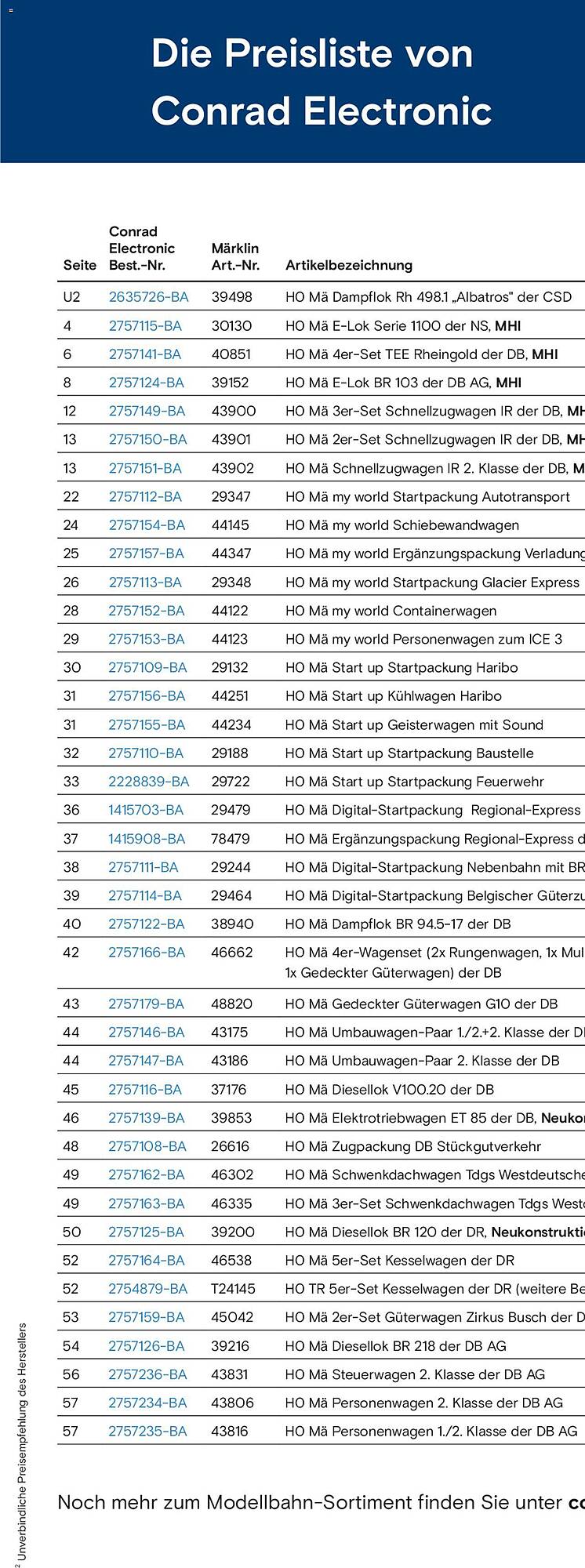Follow the Feuerwehr link 2228839-BA
The image size is (585, 1568).
(148, 782)
